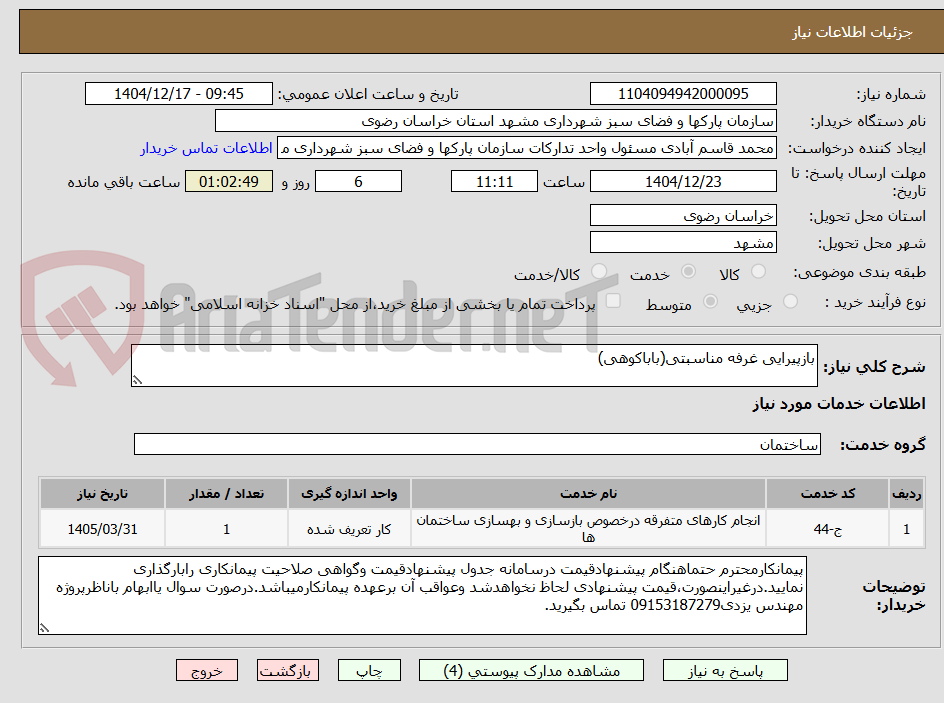Click need date cell 1405/03/31
The width and height of the screenshot is (944, 703).
[102, 528]
